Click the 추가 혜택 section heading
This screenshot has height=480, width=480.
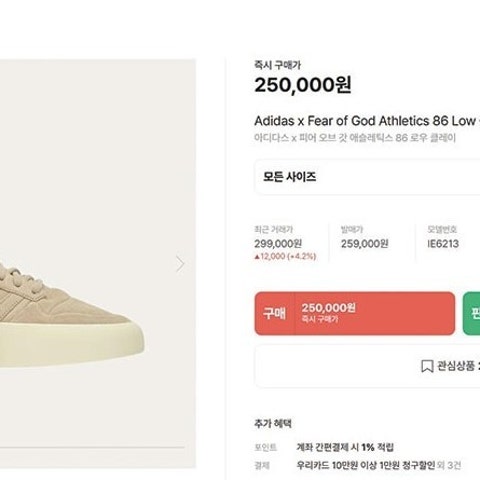tap(273, 424)
